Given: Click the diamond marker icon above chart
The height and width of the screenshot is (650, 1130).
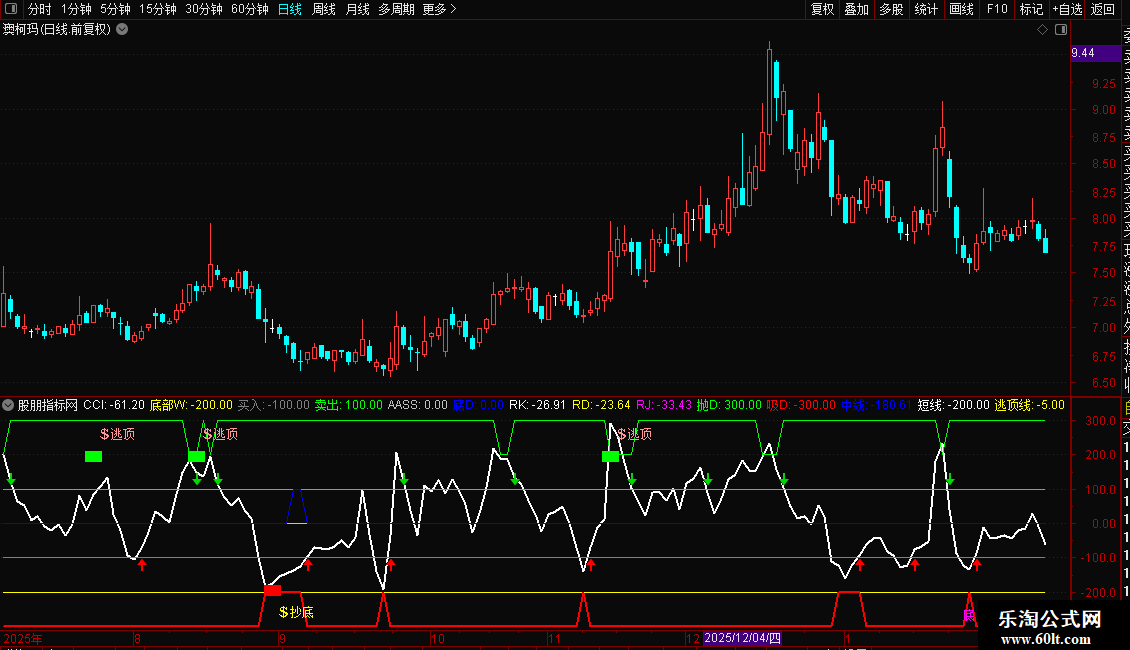Looking at the screenshot, I should point(1042,30).
